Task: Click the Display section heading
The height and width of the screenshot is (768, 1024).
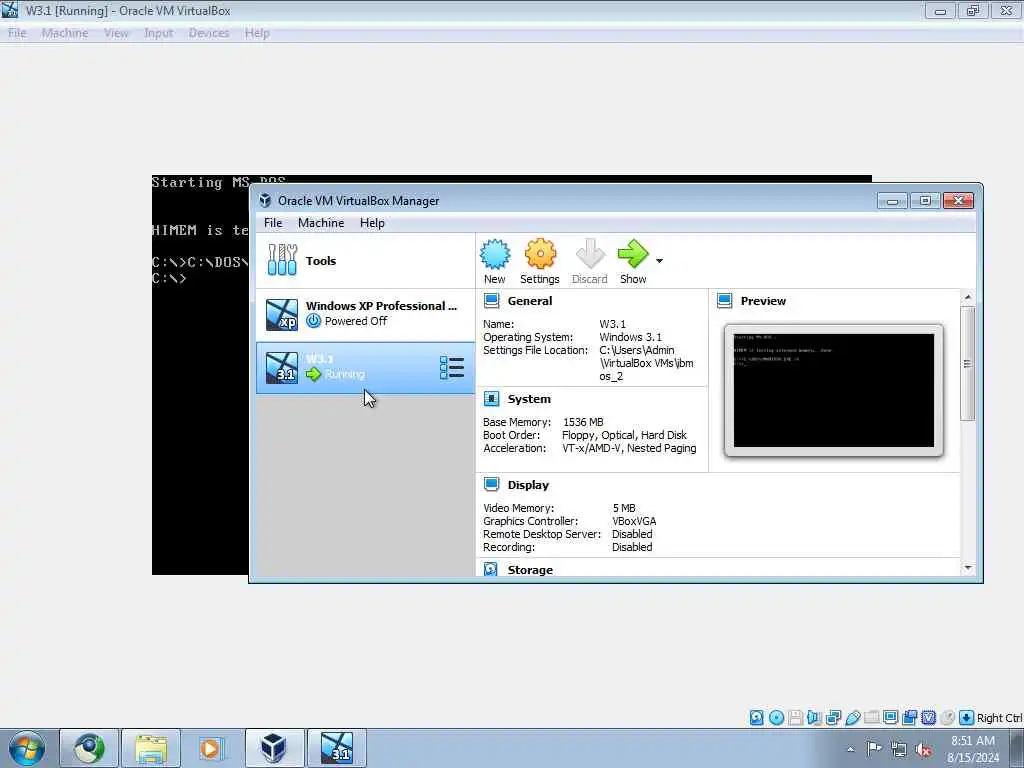Action: (528, 485)
